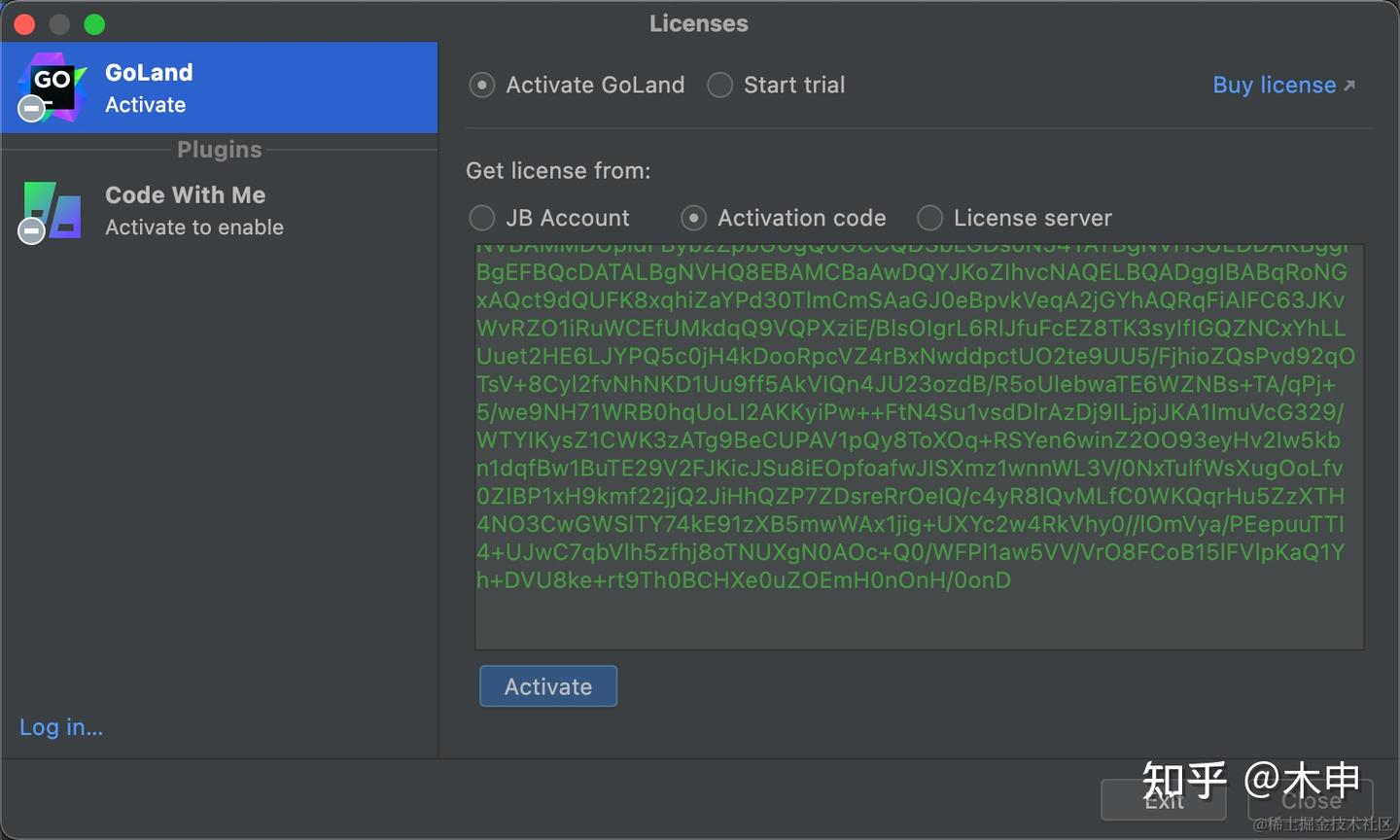Minimize the Licenses window

coord(59,24)
